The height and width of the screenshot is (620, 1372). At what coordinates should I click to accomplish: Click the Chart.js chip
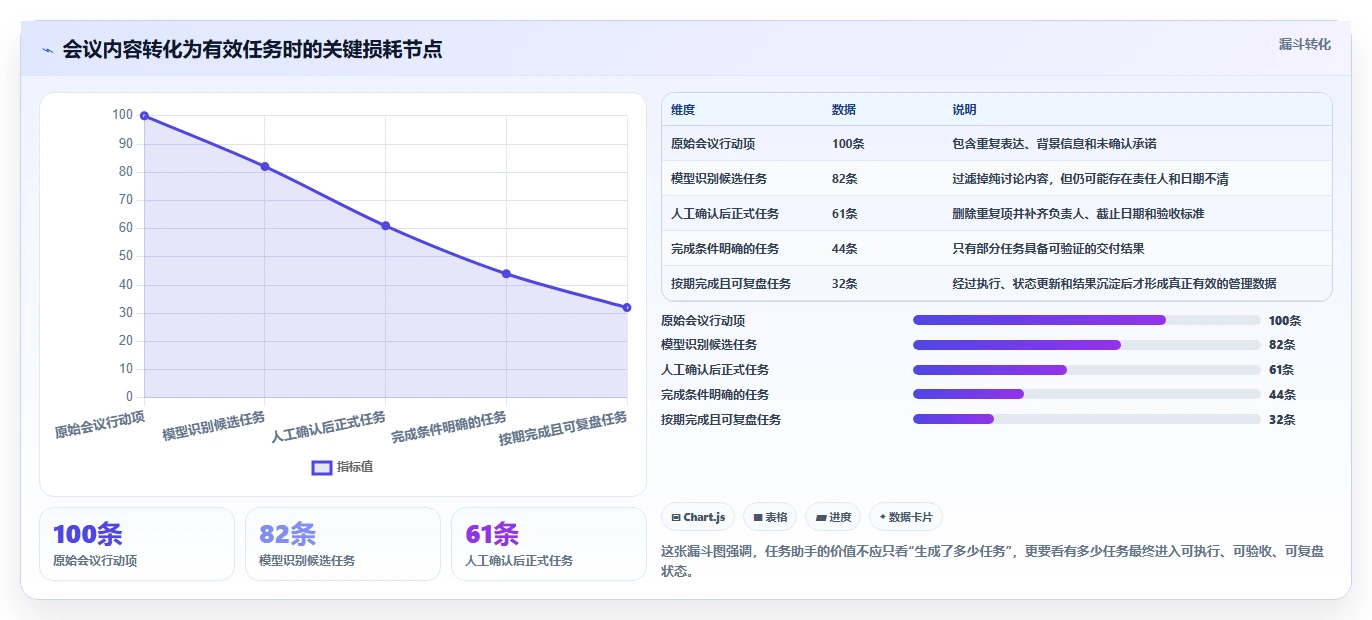698,517
